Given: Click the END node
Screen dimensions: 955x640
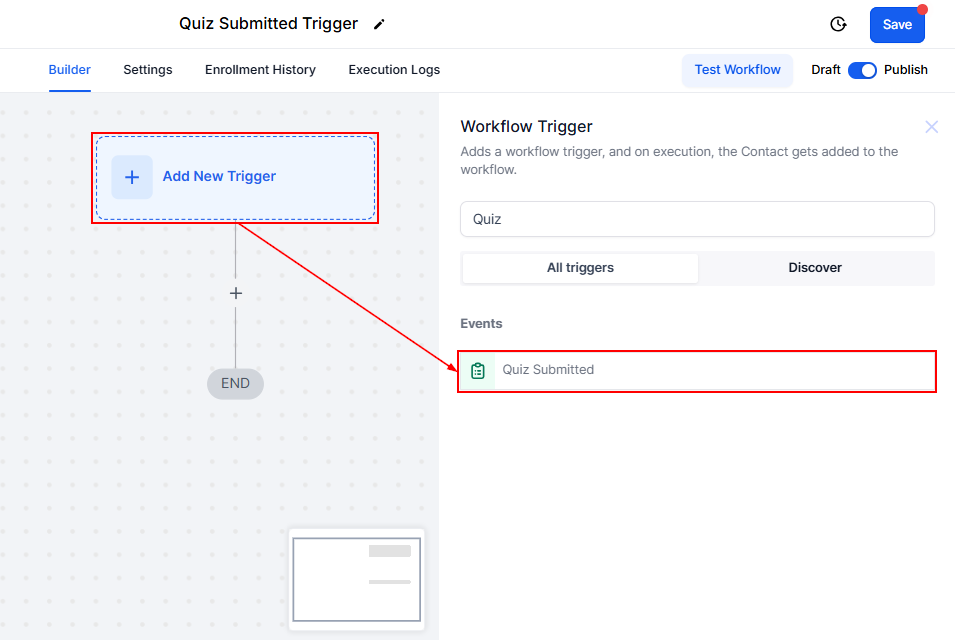Looking at the screenshot, I should coord(235,384).
